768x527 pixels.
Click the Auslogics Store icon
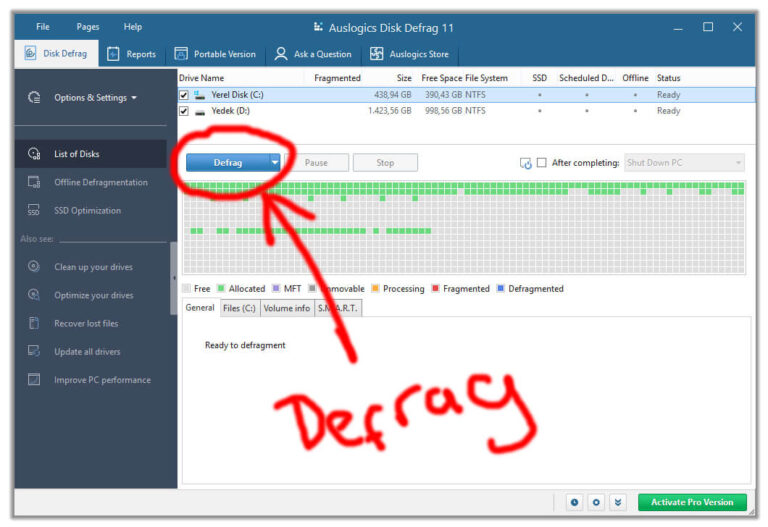[x=376, y=54]
